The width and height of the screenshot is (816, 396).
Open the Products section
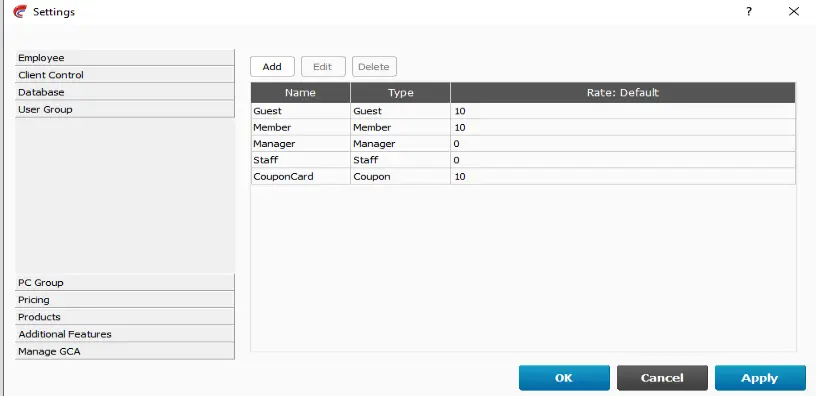point(125,317)
